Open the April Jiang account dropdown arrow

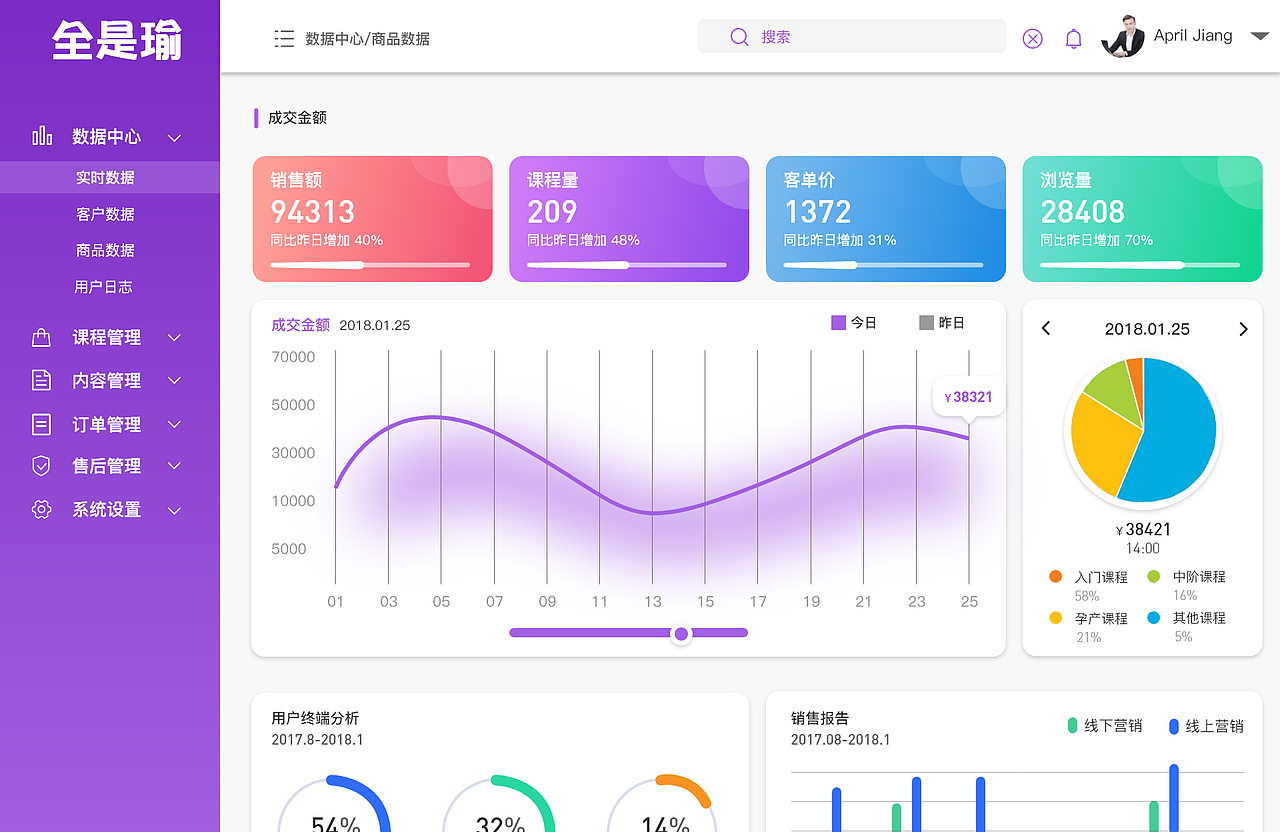(1260, 36)
